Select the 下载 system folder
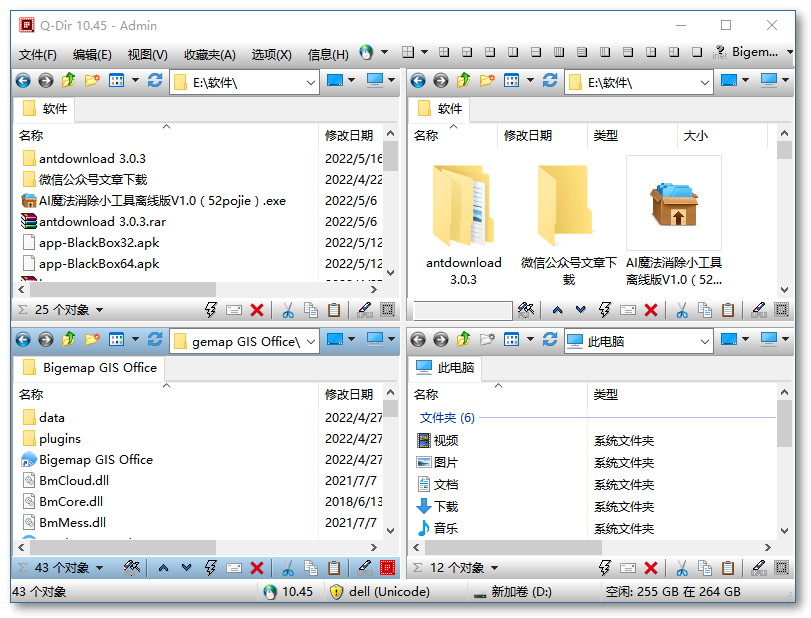 [x=438, y=506]
